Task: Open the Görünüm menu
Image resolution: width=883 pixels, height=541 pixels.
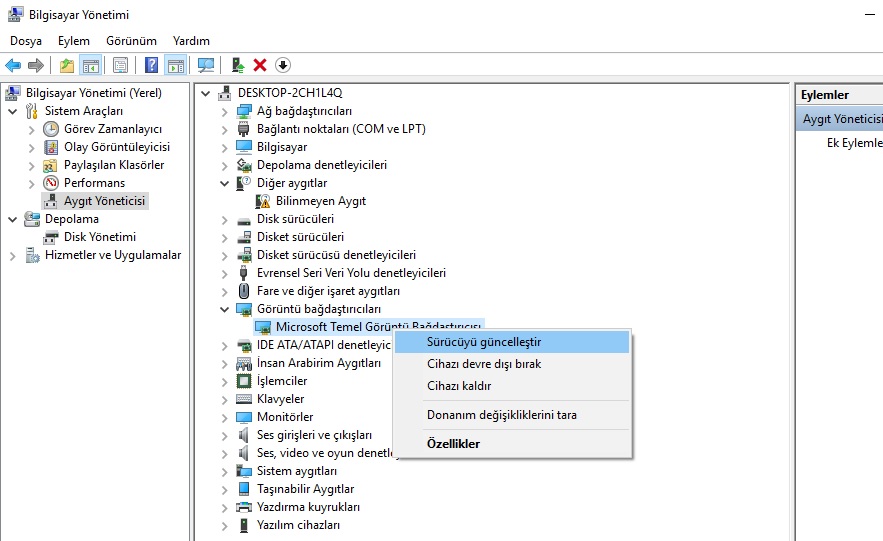Action: point(131,41)
